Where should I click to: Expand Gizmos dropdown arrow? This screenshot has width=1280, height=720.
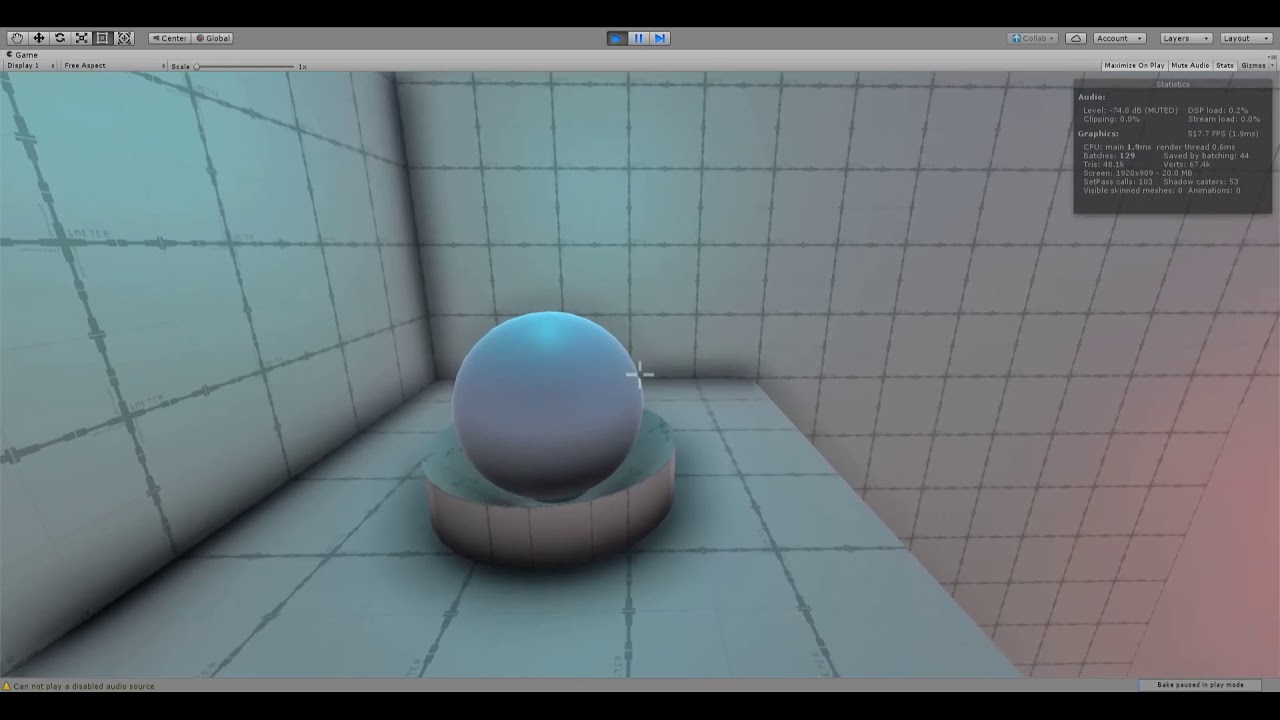point(1271,66)
